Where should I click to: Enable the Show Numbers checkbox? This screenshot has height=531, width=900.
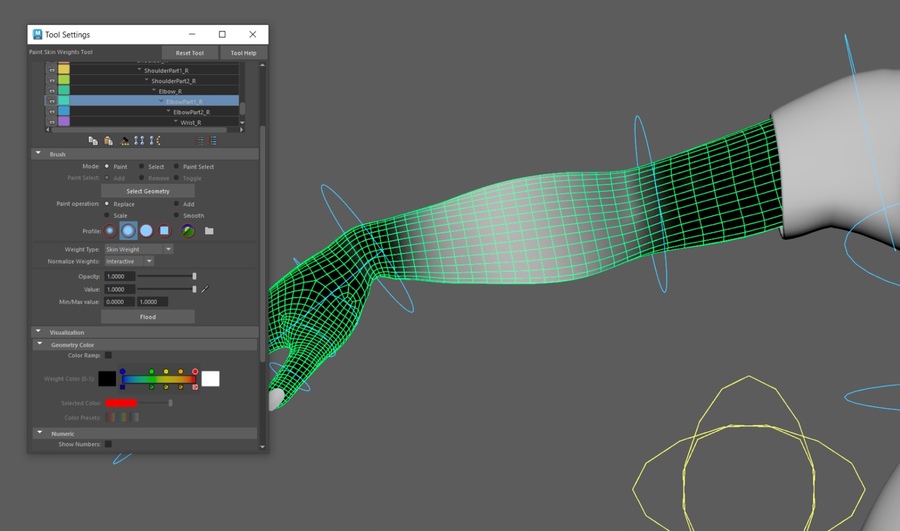click(108, 444)
